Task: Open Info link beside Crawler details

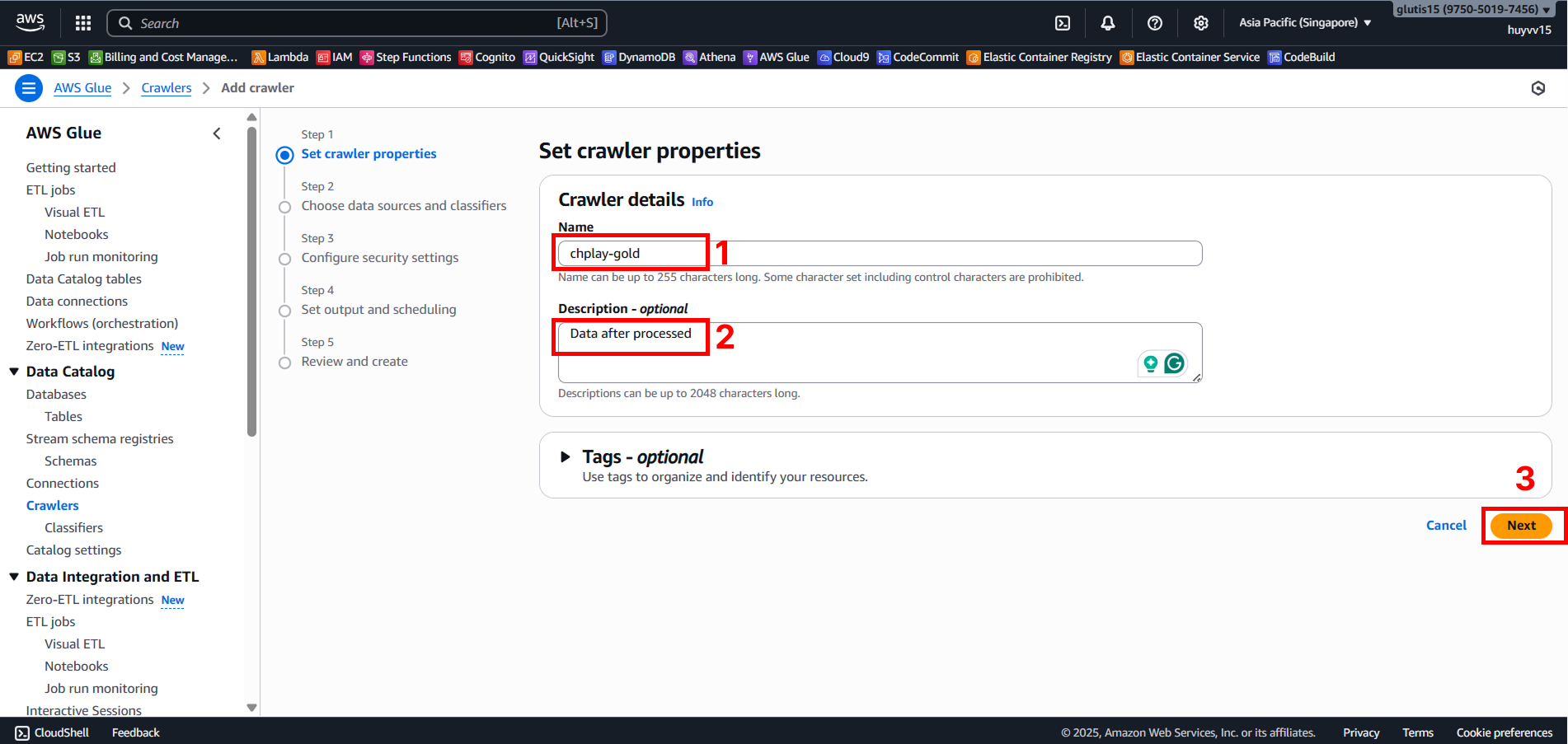Action: click(x=702, y=202)
